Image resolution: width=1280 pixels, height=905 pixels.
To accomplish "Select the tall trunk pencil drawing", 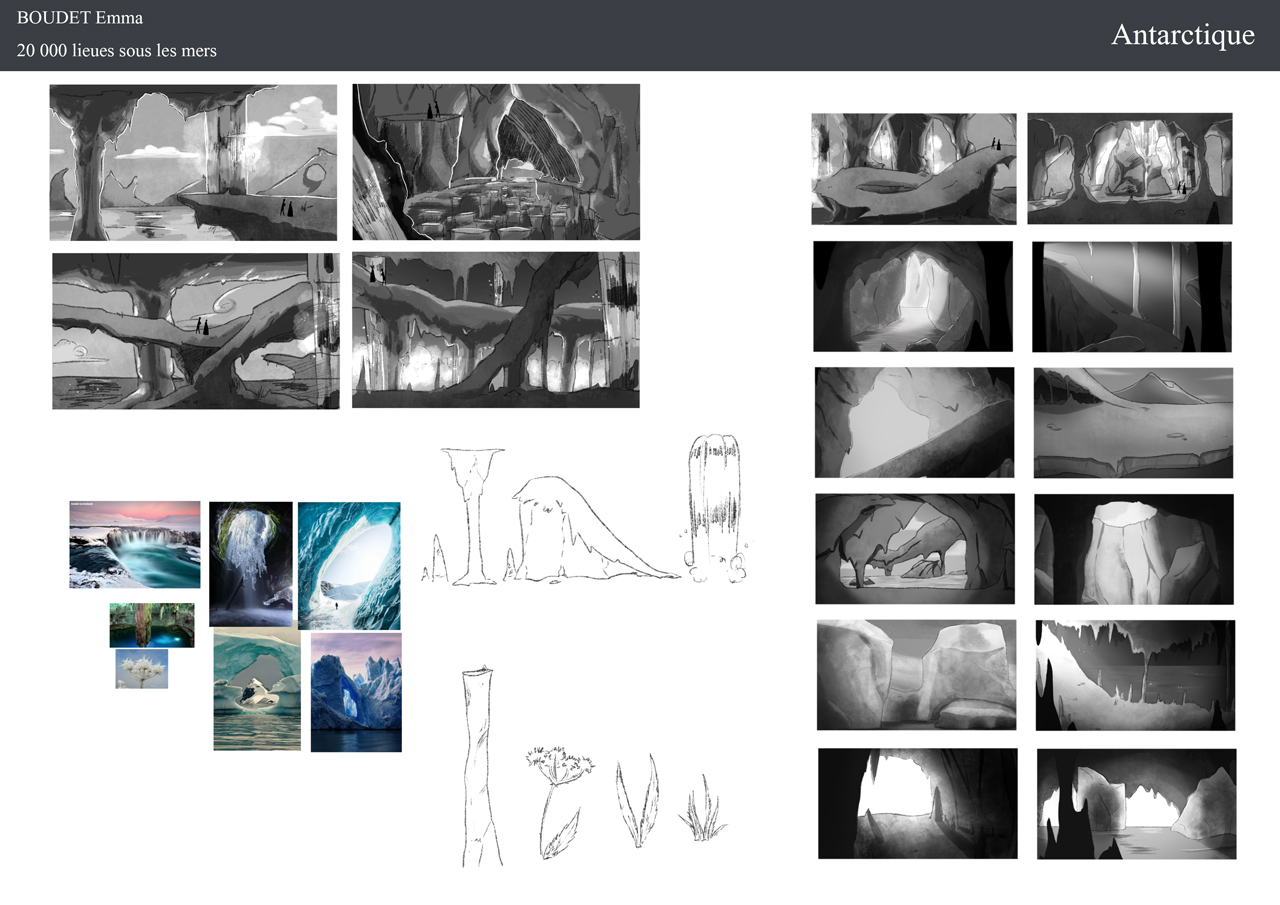I will pyautogui.click(x=484, y=766).
